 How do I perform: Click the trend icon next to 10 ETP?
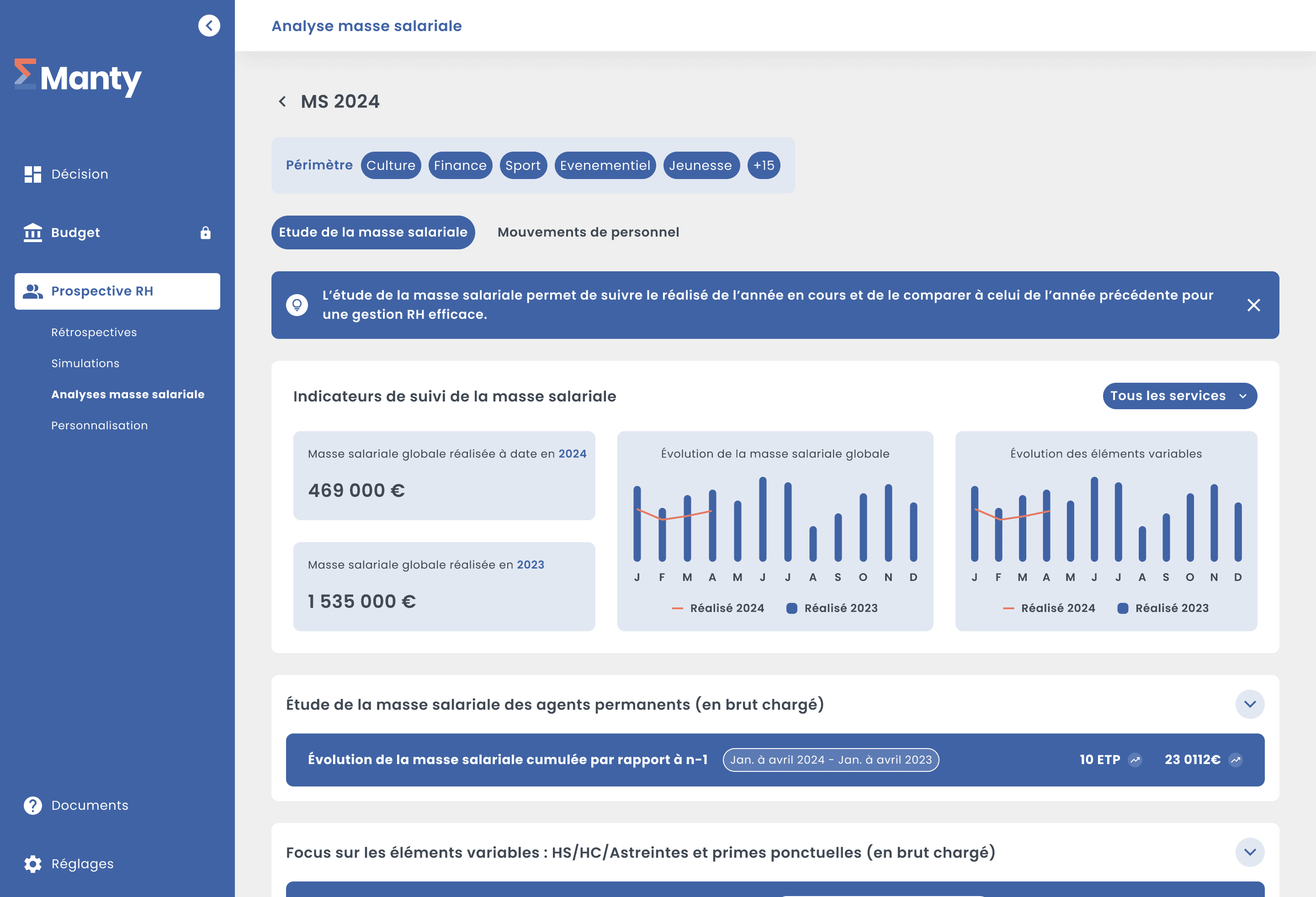tap(1136, 760)
